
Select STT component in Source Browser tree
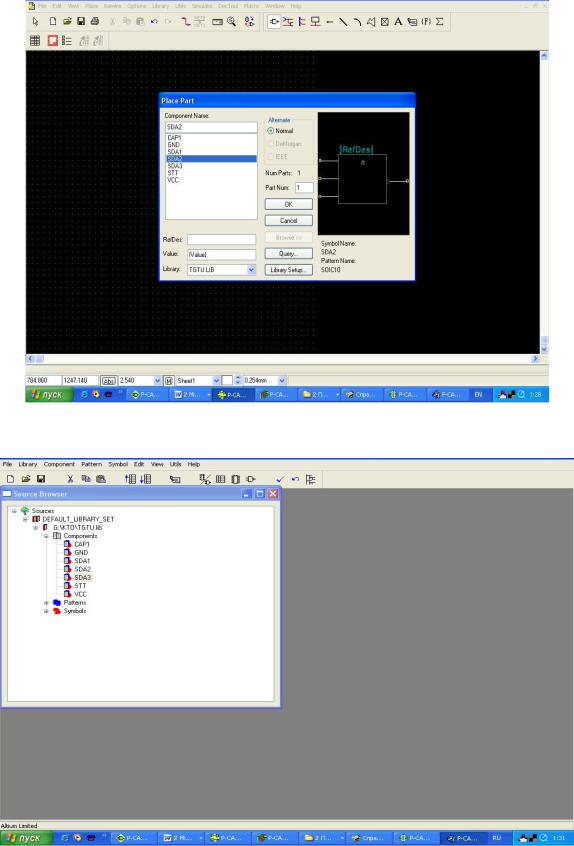click(80, 586)
